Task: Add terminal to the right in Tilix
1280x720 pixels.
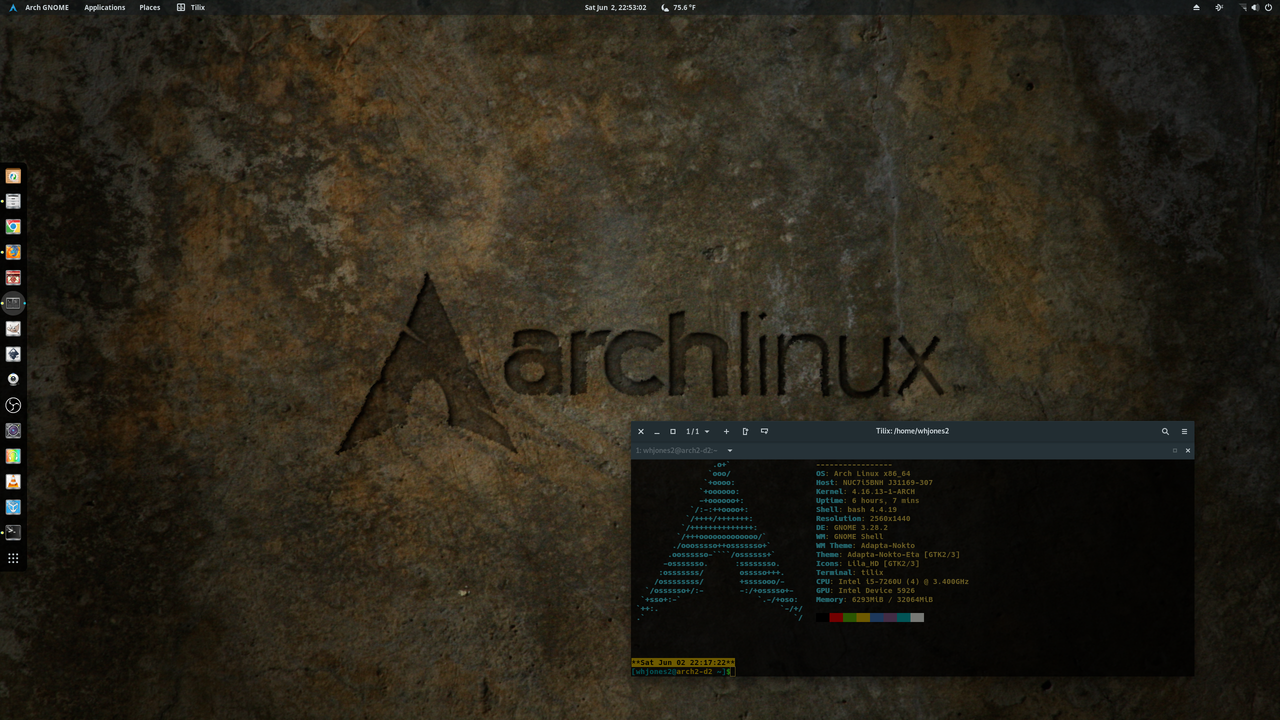Action: point(745,431)
